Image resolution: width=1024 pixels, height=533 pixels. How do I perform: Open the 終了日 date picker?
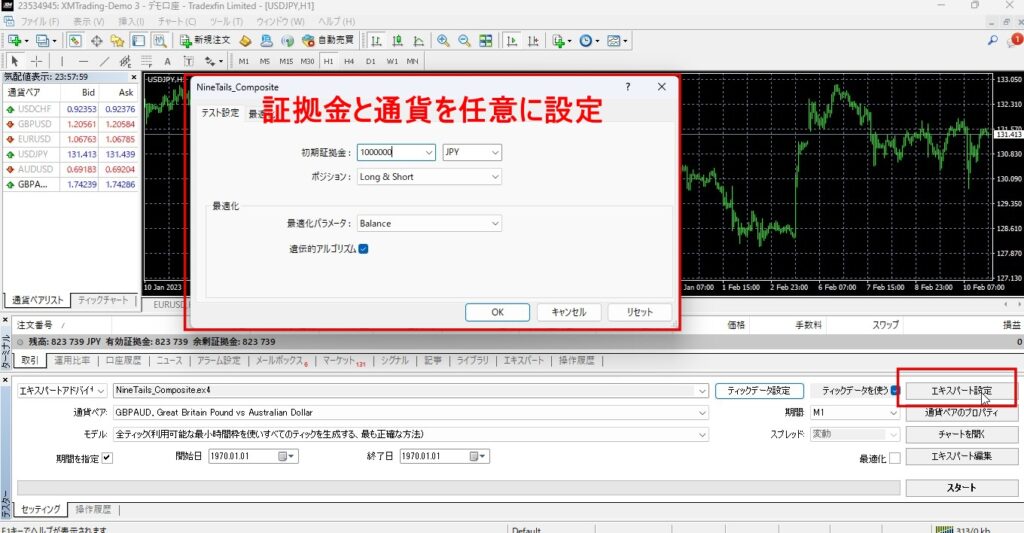(478, 456)
